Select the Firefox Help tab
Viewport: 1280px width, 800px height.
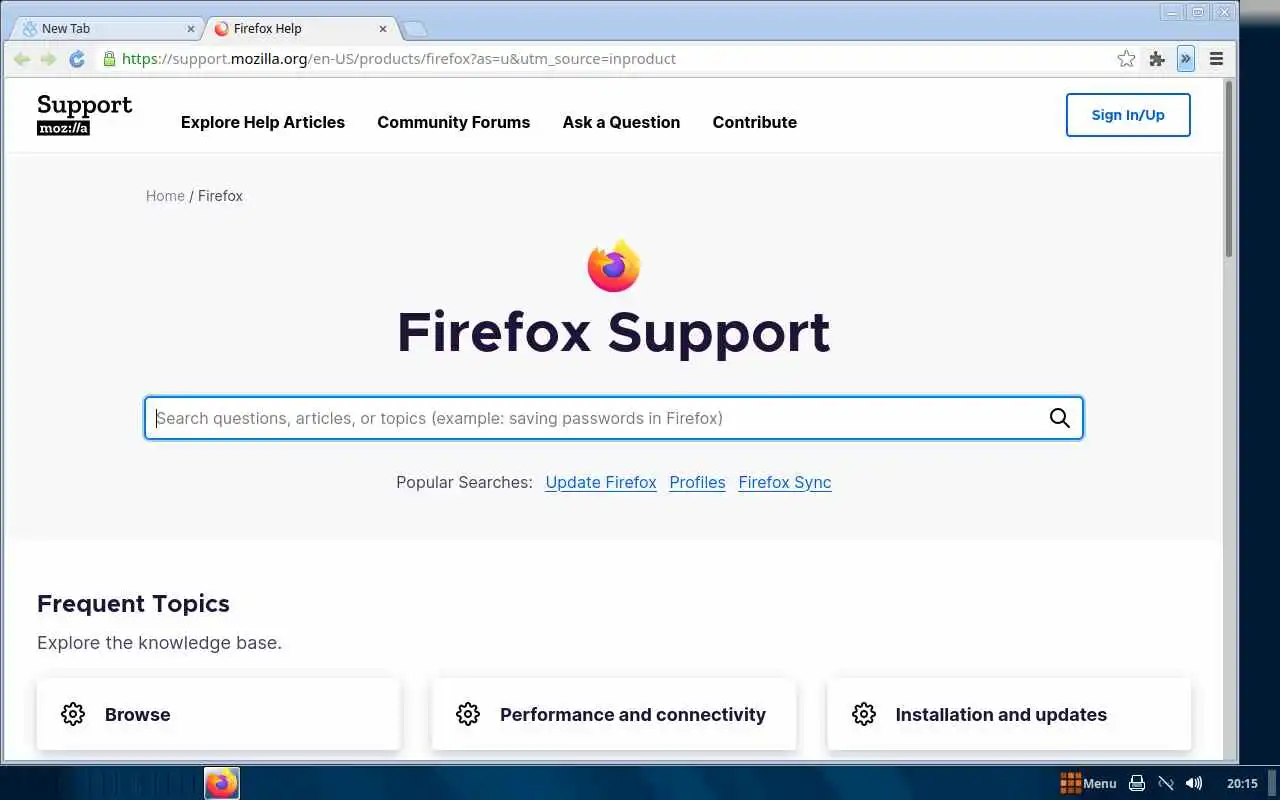(x=300, y=29)
